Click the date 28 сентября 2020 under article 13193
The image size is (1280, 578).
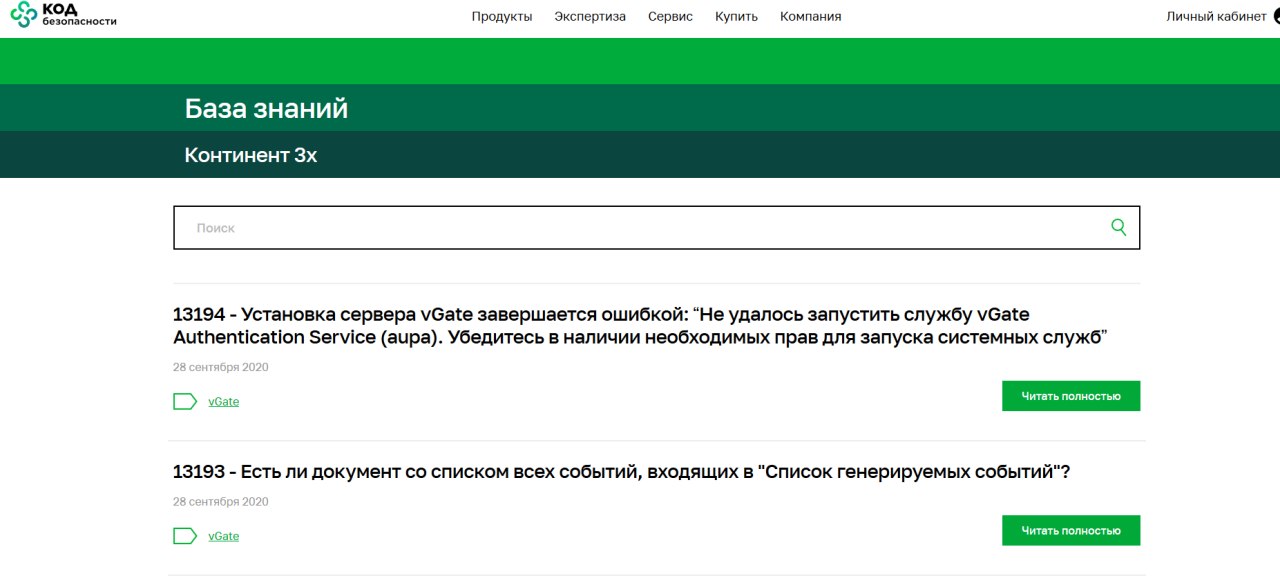point(221,501)
